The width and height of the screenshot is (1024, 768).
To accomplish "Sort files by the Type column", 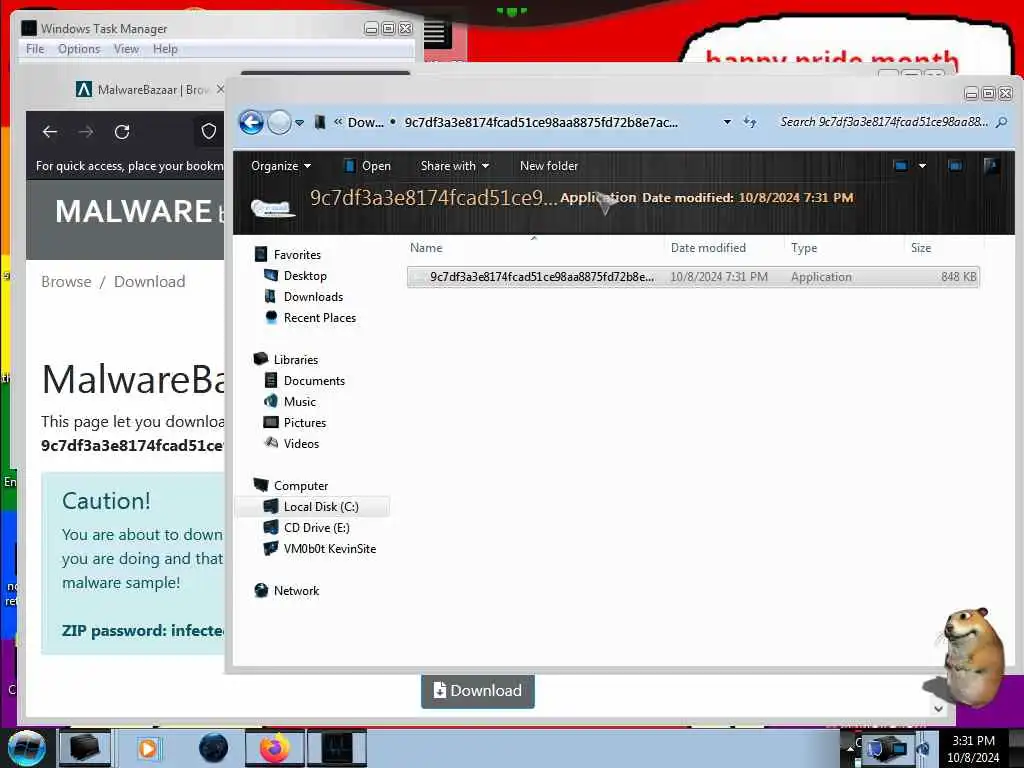I will (x=804, y=248).
